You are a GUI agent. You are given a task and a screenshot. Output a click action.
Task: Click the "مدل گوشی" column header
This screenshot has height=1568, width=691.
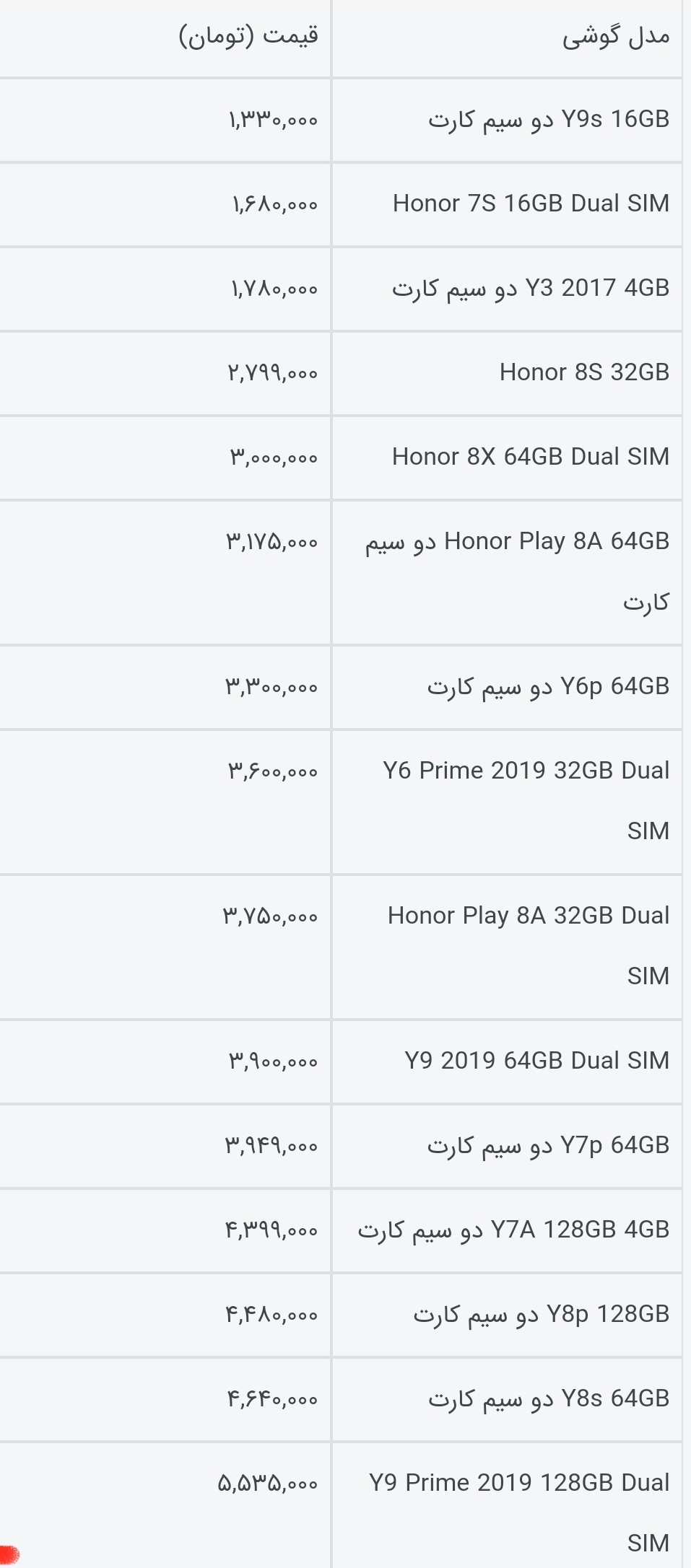pyautogui.click(x=615, y=36)
